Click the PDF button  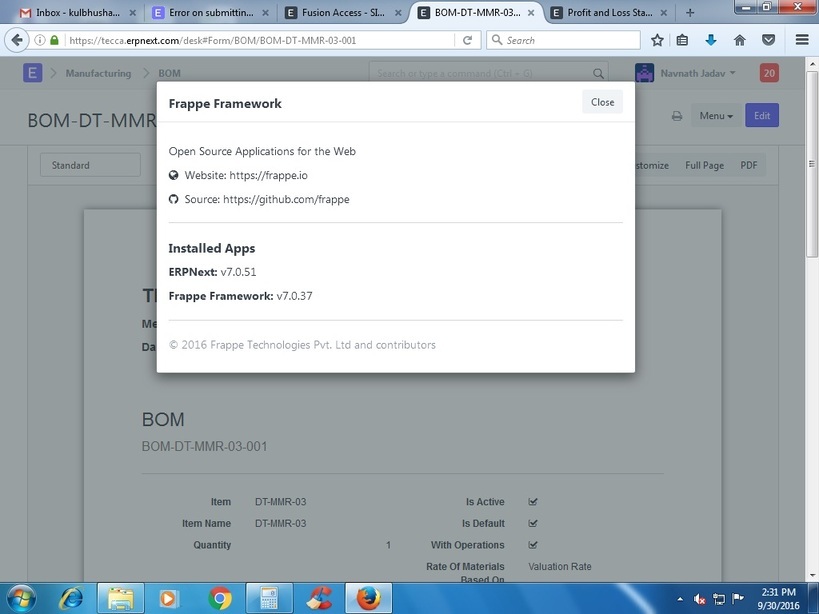(748, 166)
